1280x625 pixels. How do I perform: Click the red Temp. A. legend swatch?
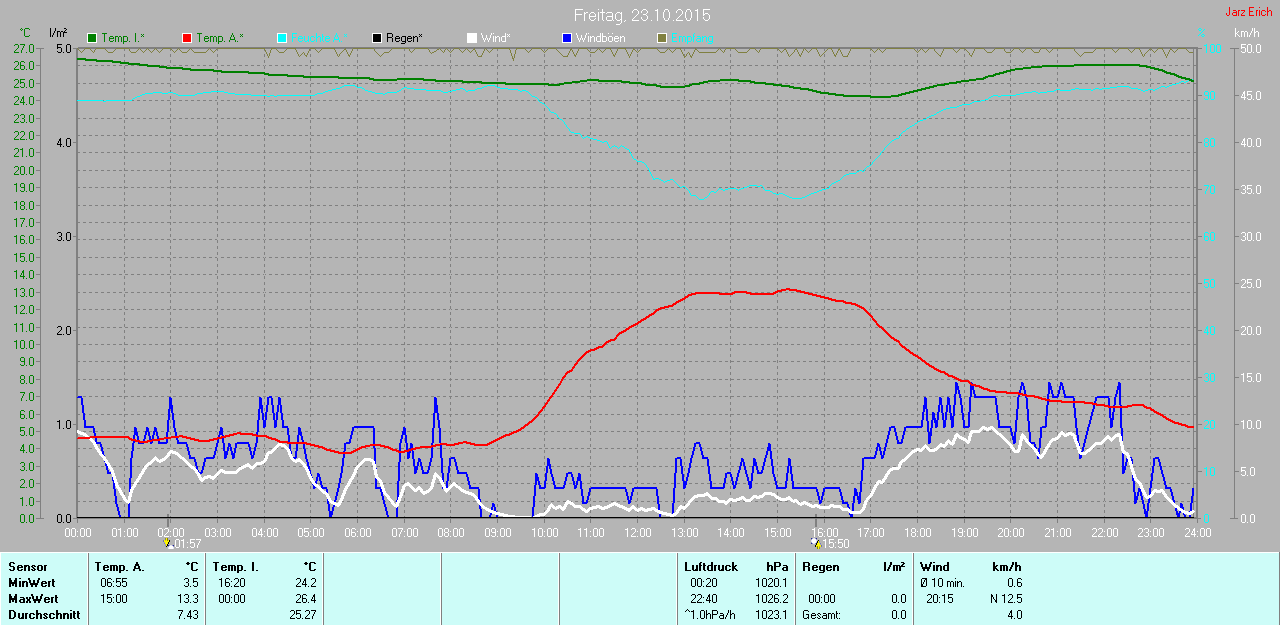[187, 38]
